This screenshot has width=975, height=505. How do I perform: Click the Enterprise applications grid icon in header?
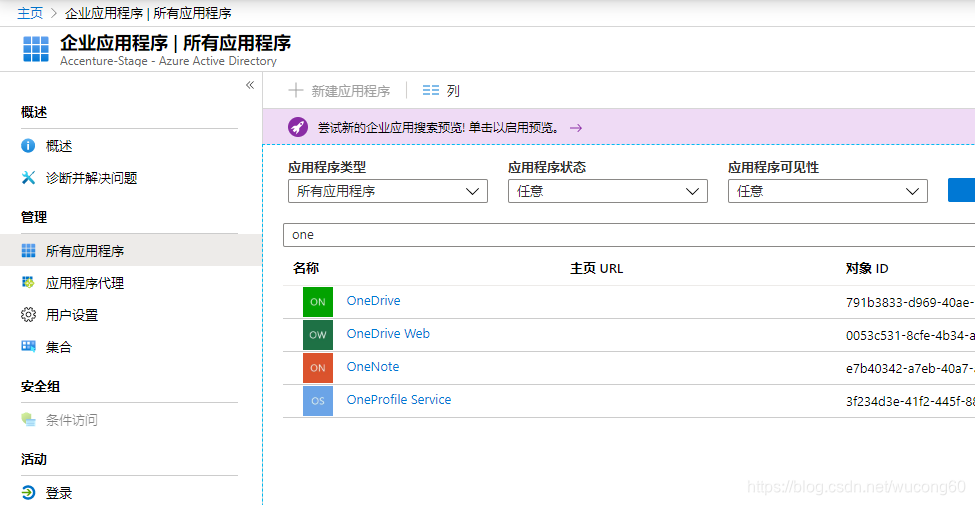point(35,49)
